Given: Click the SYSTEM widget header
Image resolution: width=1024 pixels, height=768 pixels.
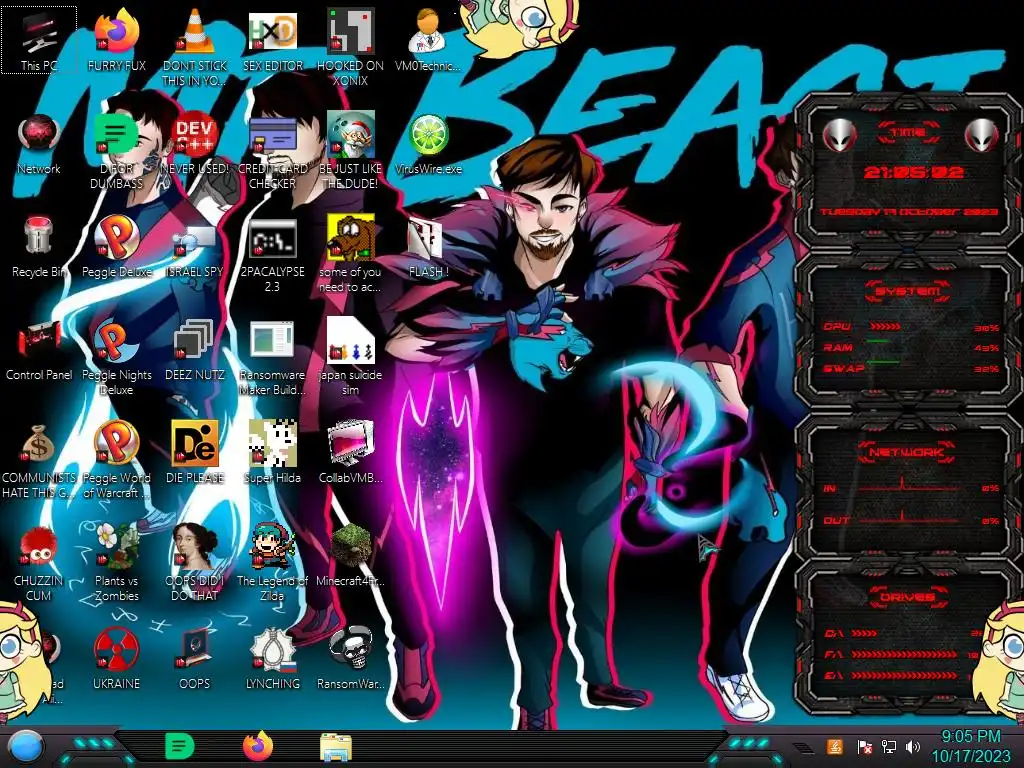Looking at the screenshot, I should (908, 291).
